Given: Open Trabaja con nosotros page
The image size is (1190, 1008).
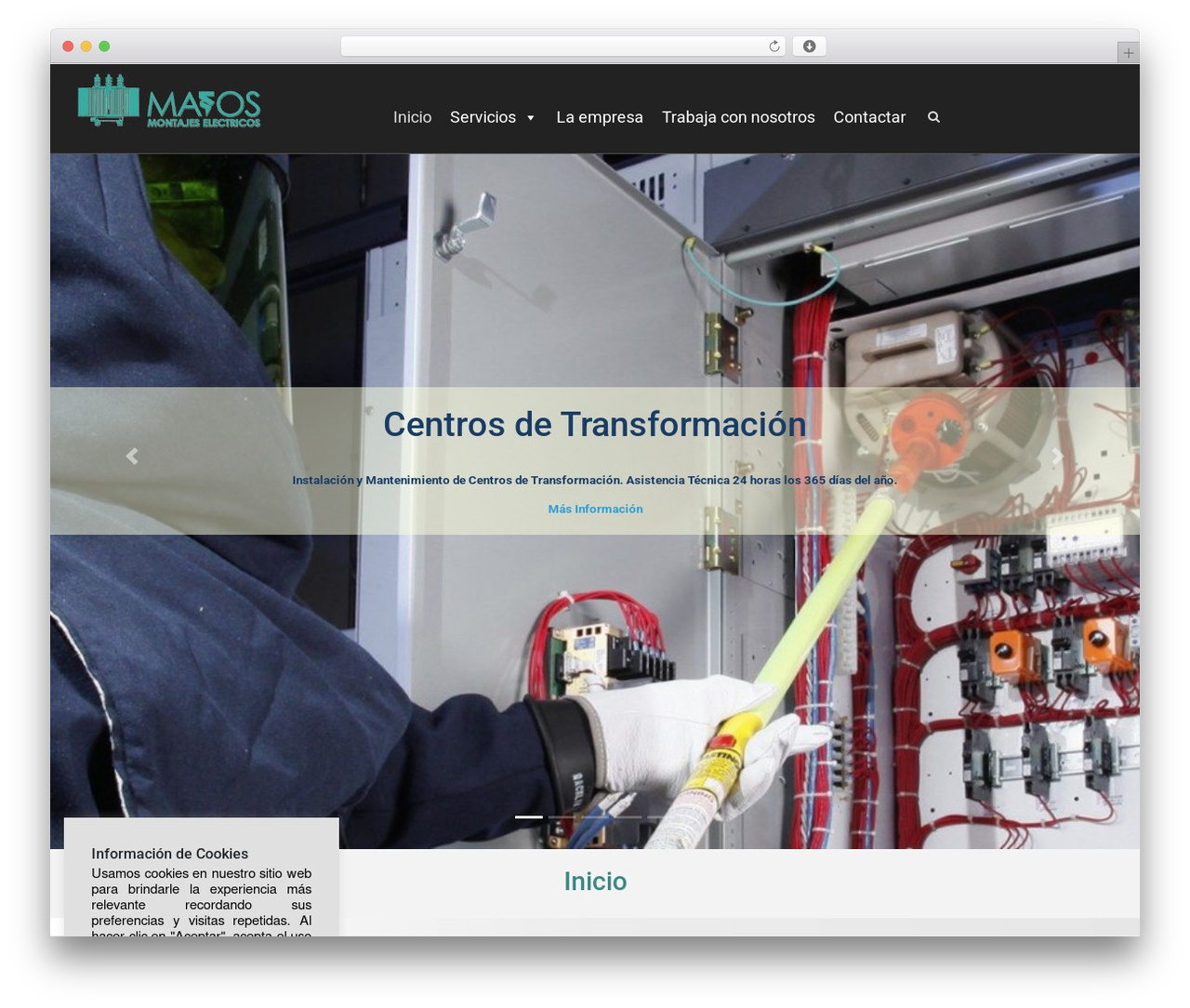Looking at the screenshot, I should pos(738,117).
